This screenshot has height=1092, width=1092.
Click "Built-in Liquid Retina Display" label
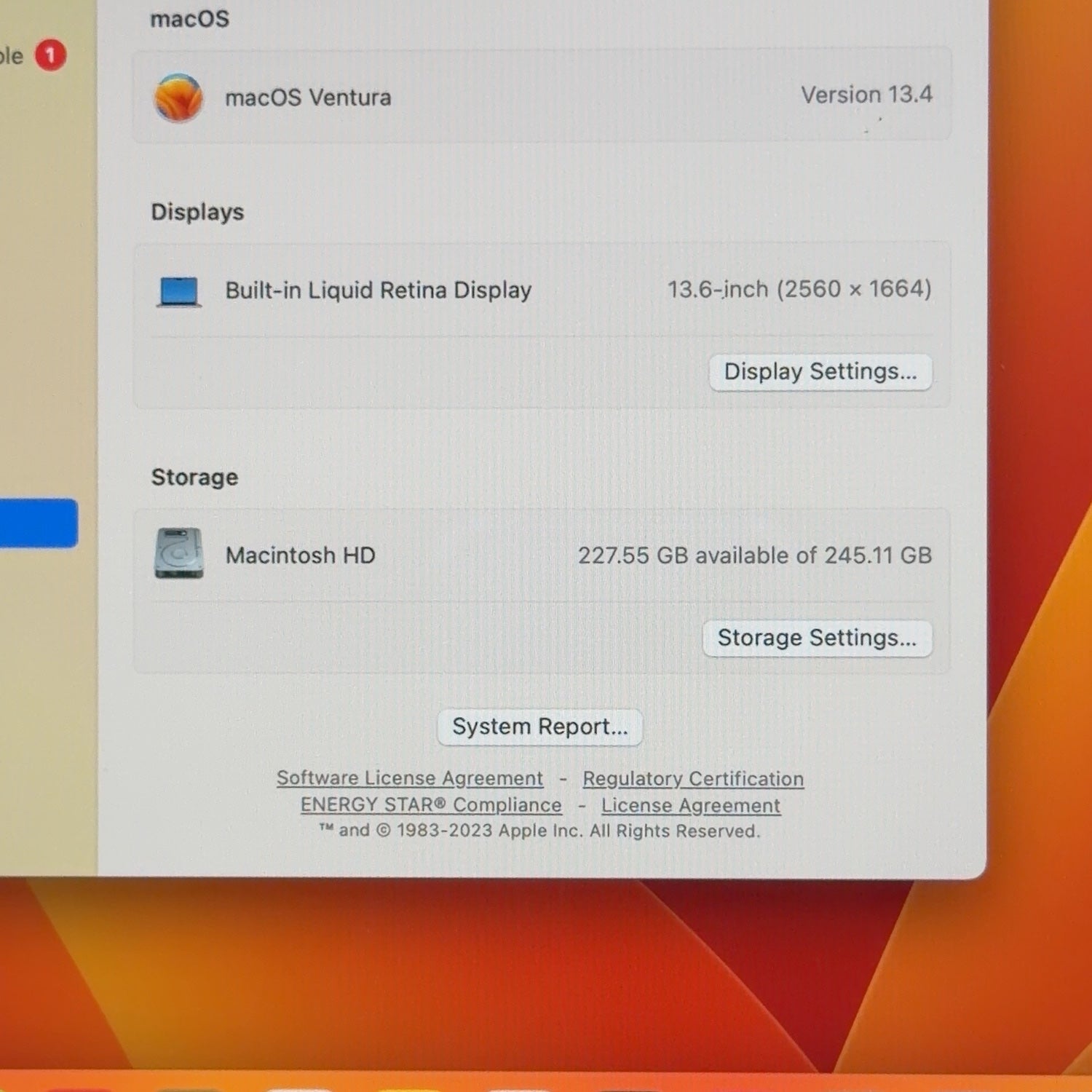(x=379, y=290)
